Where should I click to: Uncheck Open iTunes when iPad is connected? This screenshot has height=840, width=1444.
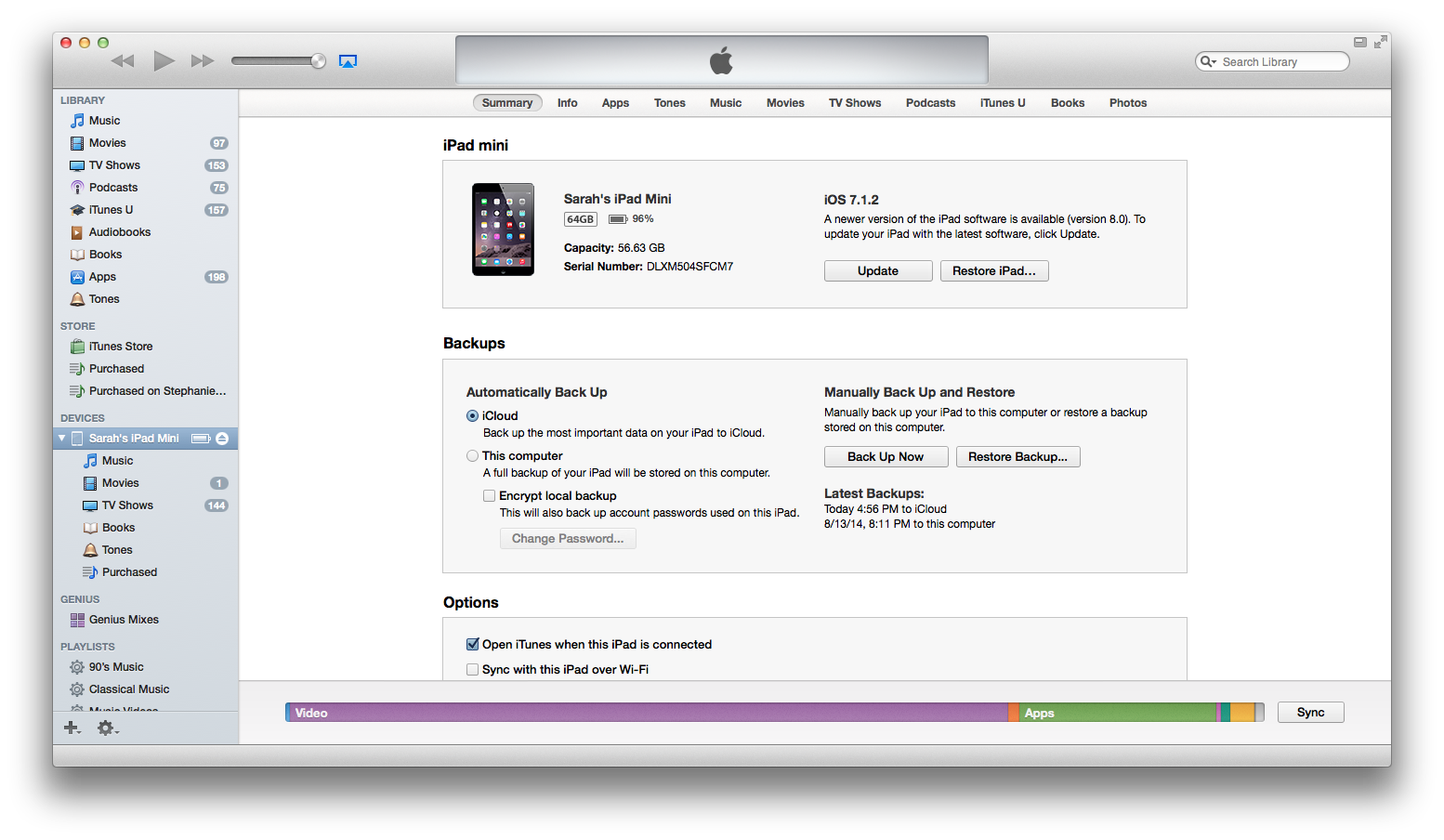[473, 645]
